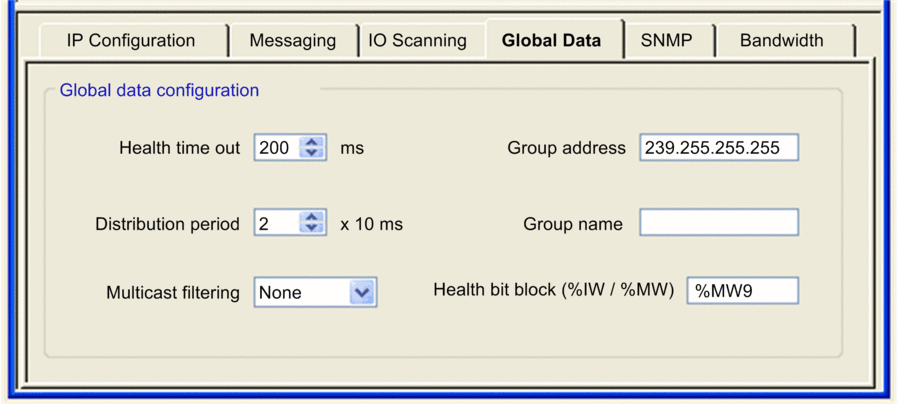The height and width of the screenshot is (404, 898).
Task: Increment Distribution period using up arrow
Action: click(x=313, y=218)
